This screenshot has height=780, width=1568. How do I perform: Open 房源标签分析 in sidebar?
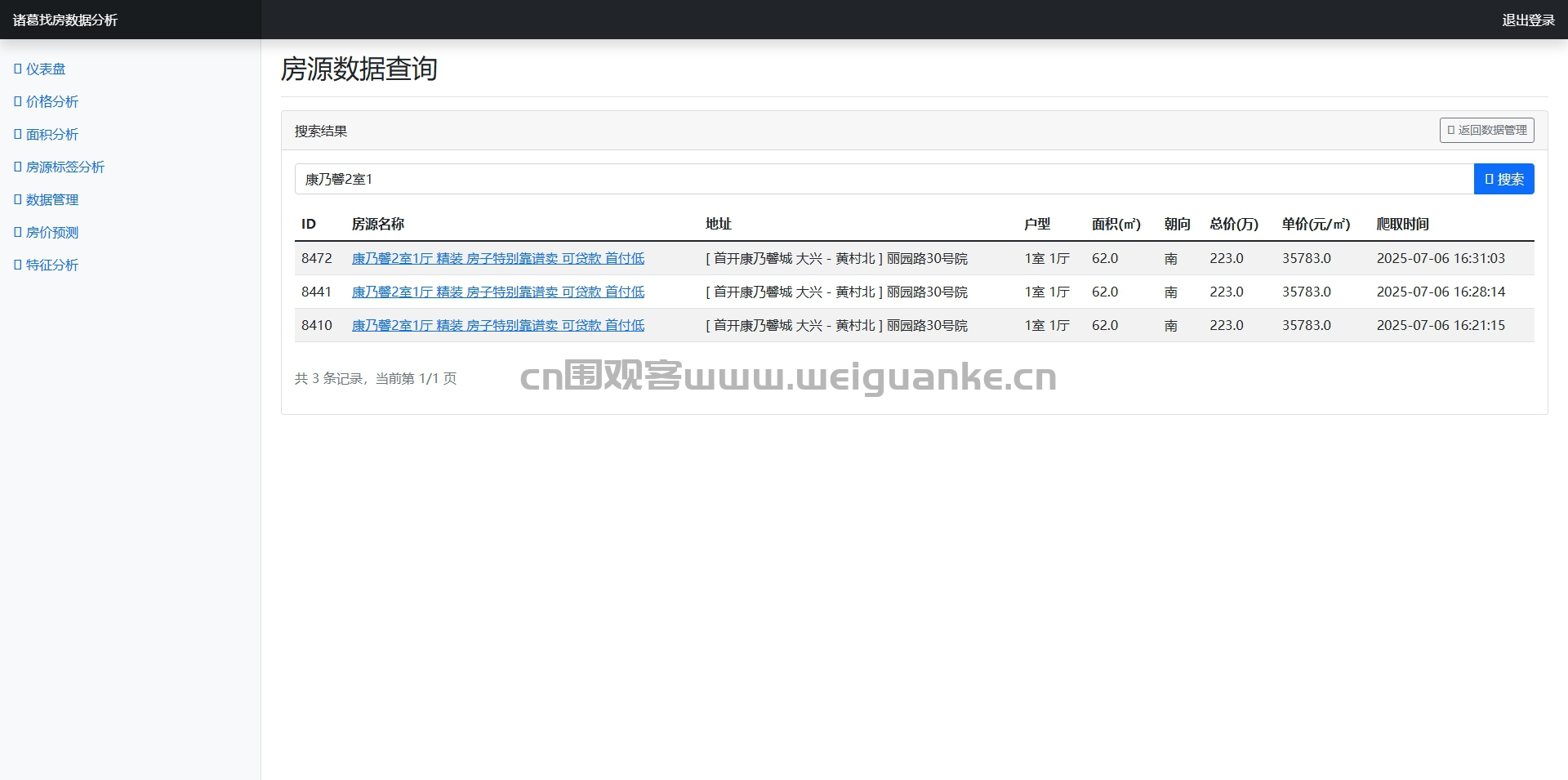pos(60,167)
